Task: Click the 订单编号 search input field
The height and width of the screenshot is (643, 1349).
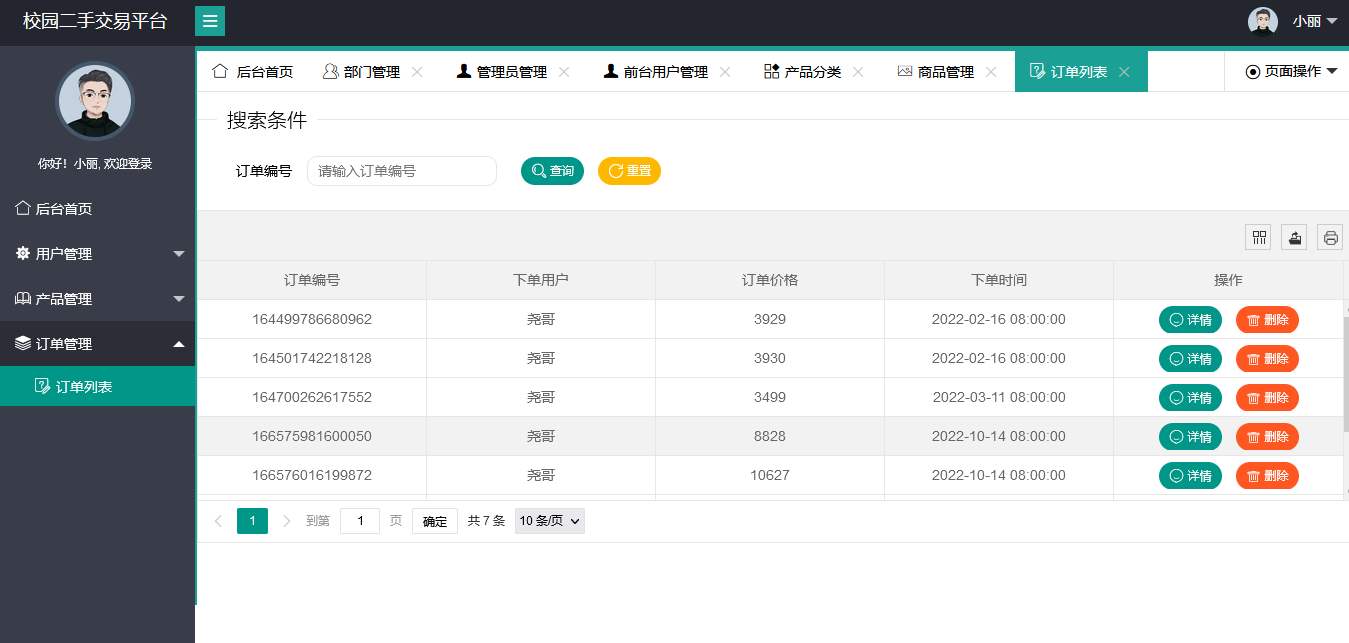Action: click(x=401, y=171)
